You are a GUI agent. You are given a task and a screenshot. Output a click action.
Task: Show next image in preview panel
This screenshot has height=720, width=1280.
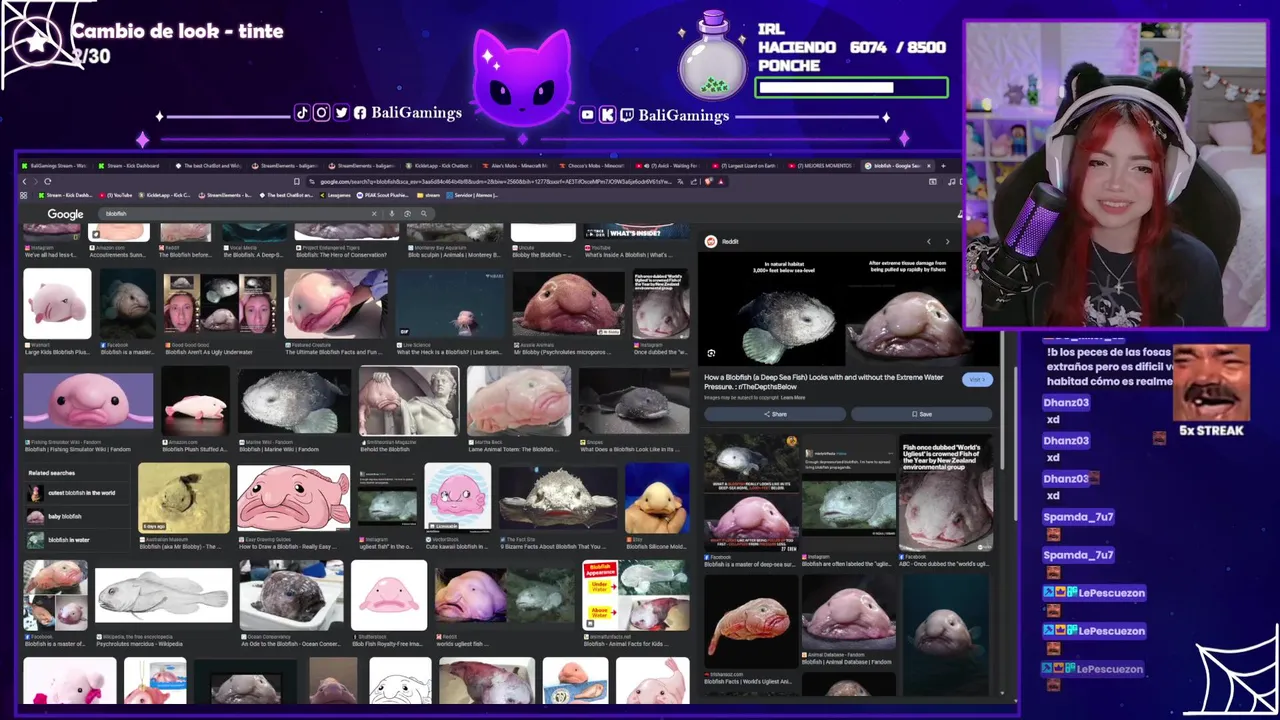click(x=947, y=241)
